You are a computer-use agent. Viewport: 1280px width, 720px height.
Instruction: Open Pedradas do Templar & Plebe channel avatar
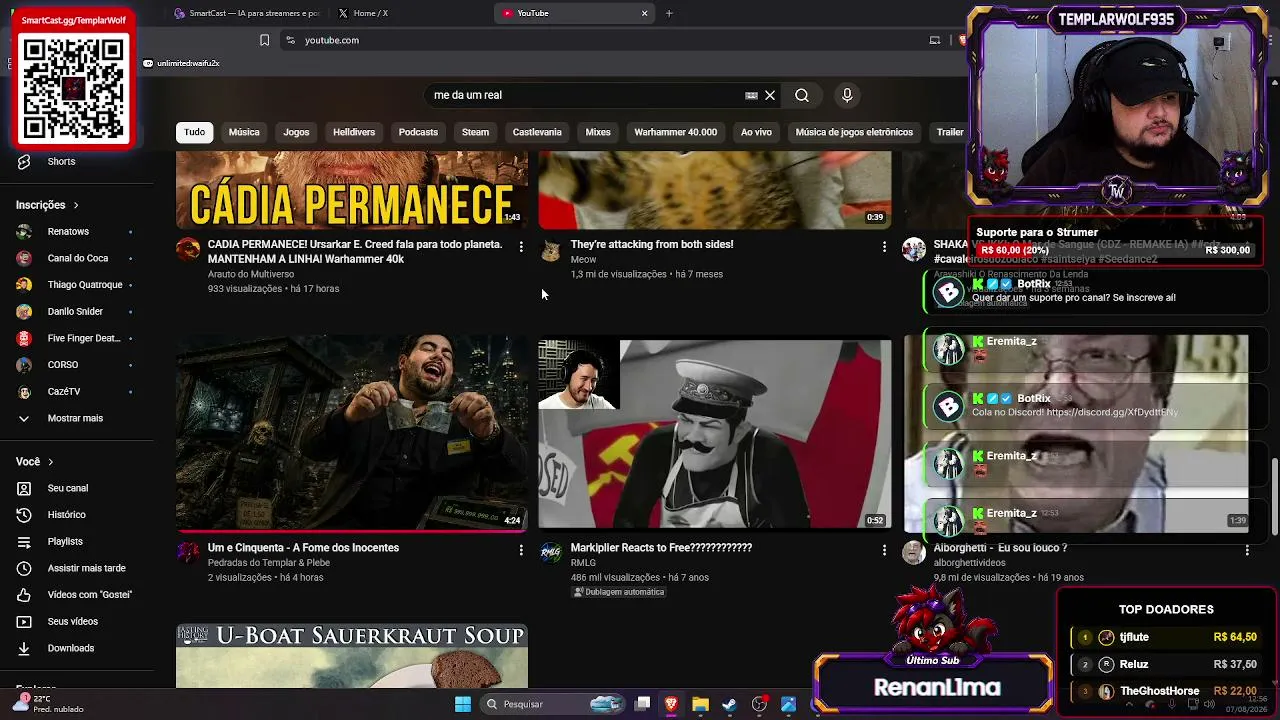pos(188,553)
